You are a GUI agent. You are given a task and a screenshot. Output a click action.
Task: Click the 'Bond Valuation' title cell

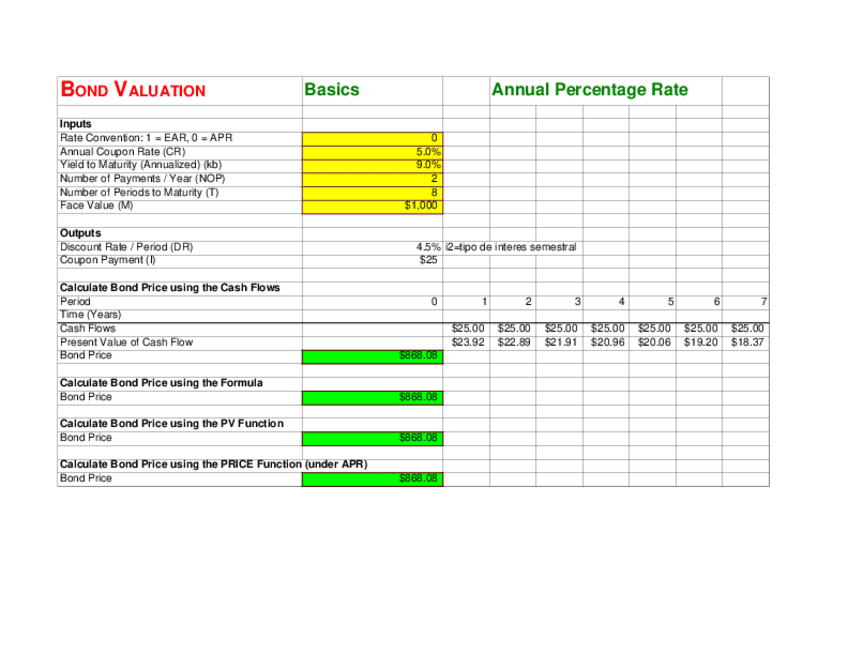point(180,90)
